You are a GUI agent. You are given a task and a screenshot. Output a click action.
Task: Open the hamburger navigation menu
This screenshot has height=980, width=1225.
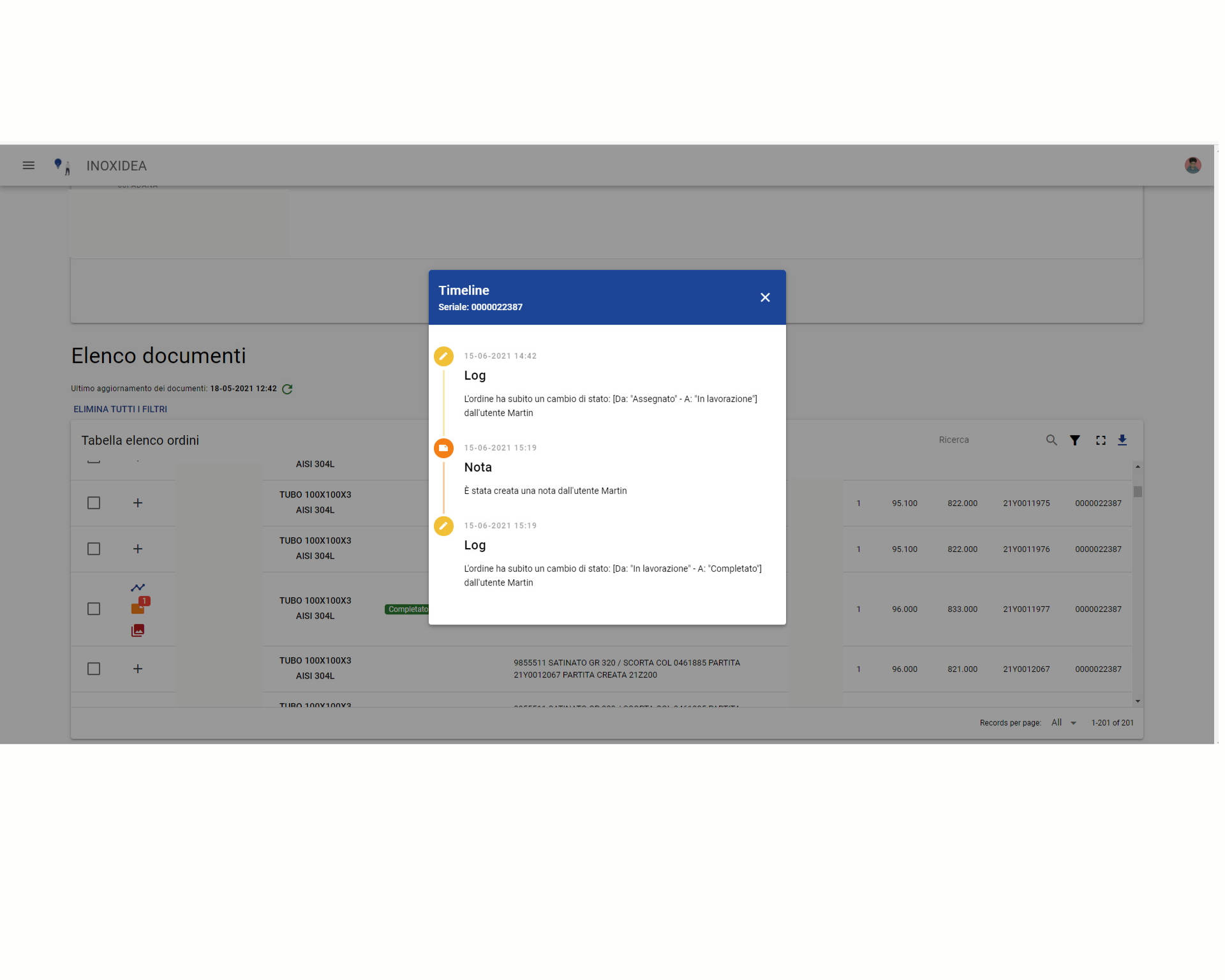(x=29, y=165)
